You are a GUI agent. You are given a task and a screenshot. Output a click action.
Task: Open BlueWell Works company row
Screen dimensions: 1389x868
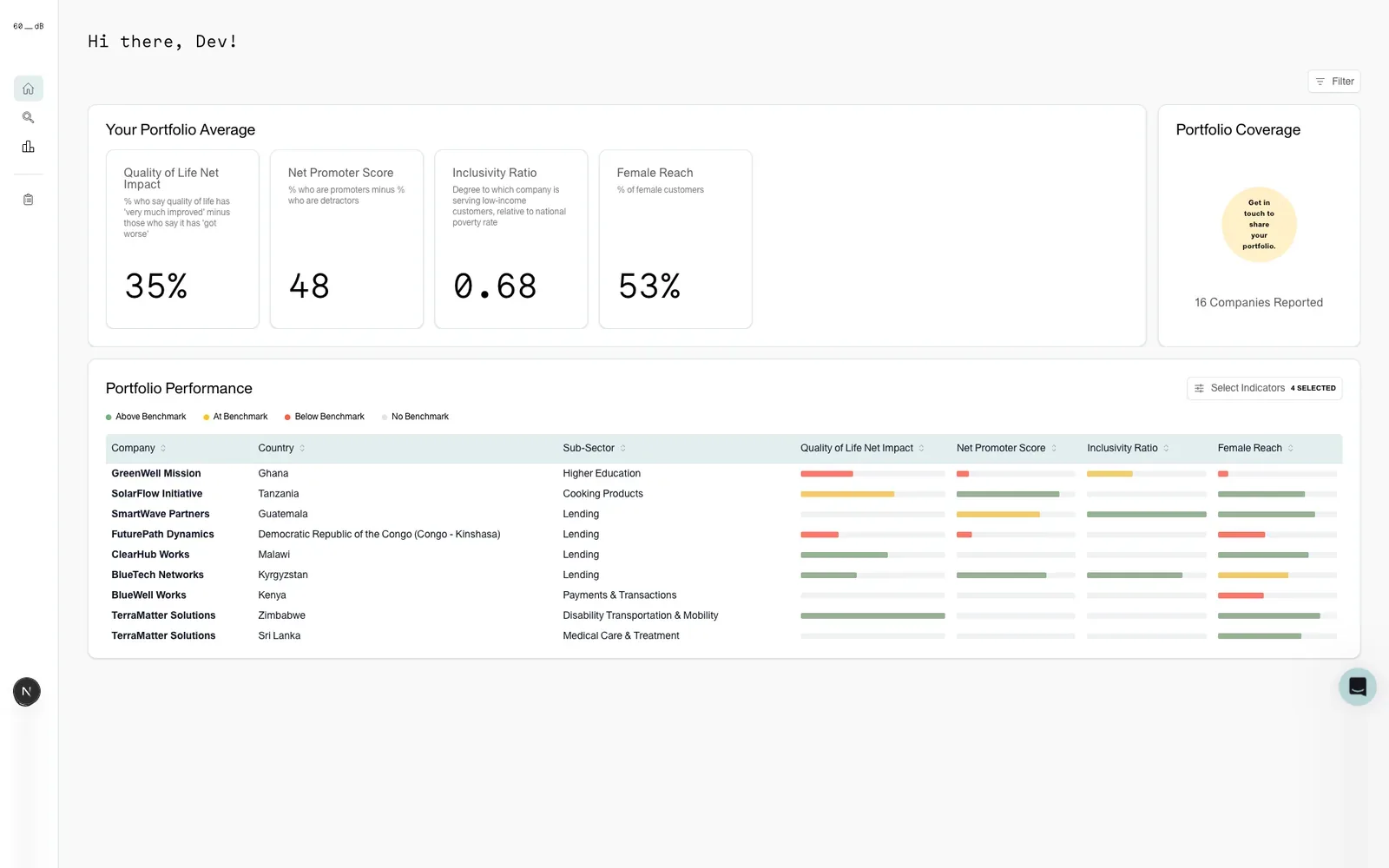pos(724,595)
